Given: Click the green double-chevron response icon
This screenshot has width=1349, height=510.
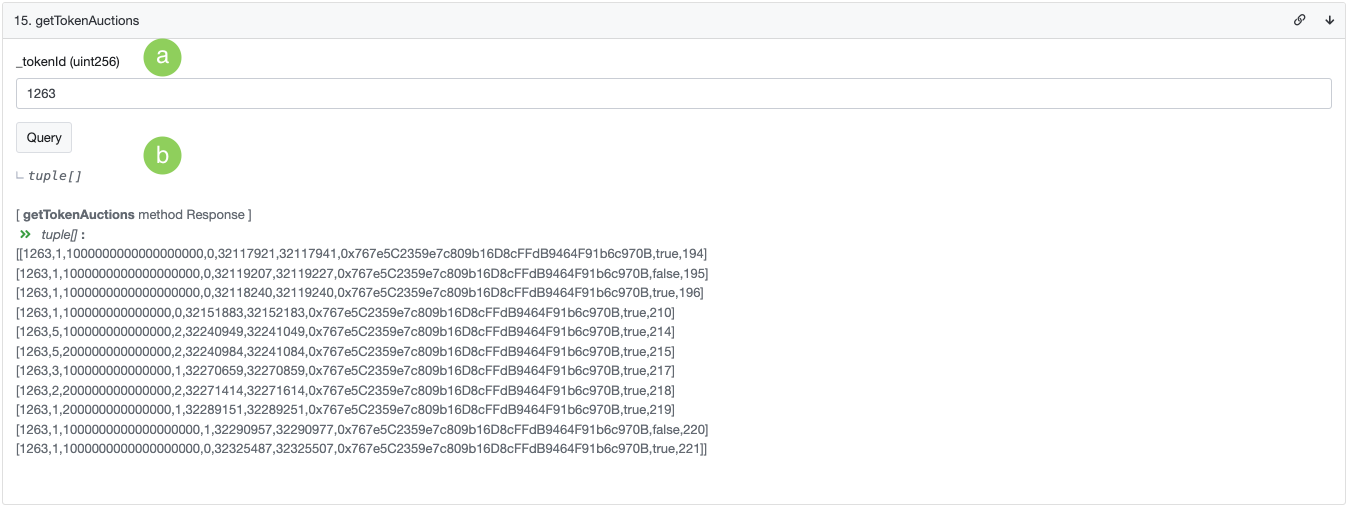Looking at the screenshot, I should pyautogui.click(x=25, y=234).
